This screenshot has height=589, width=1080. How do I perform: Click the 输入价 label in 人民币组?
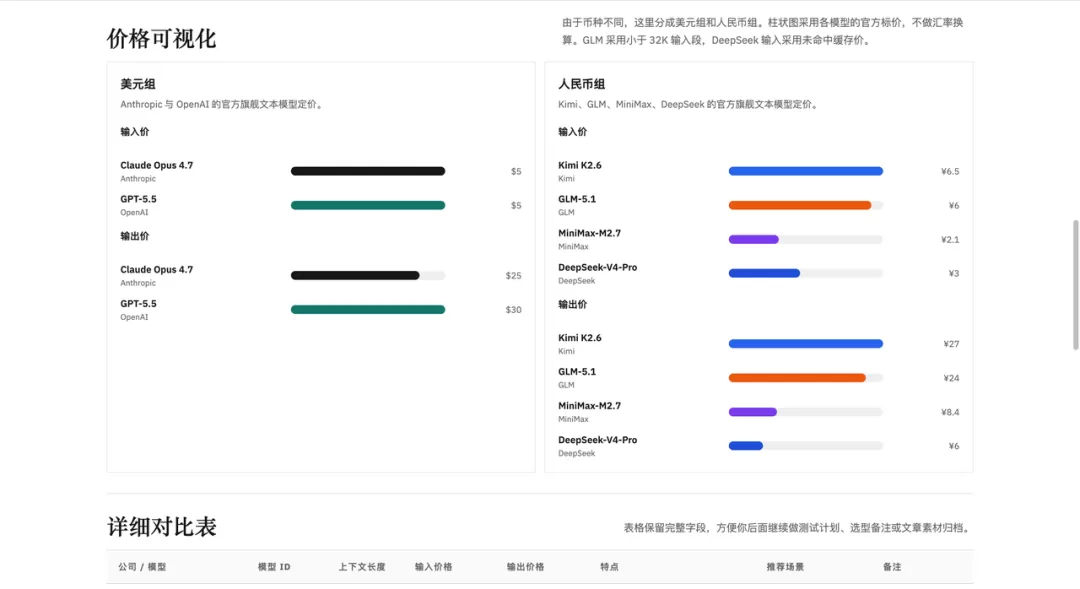click(x=572, y=132)
